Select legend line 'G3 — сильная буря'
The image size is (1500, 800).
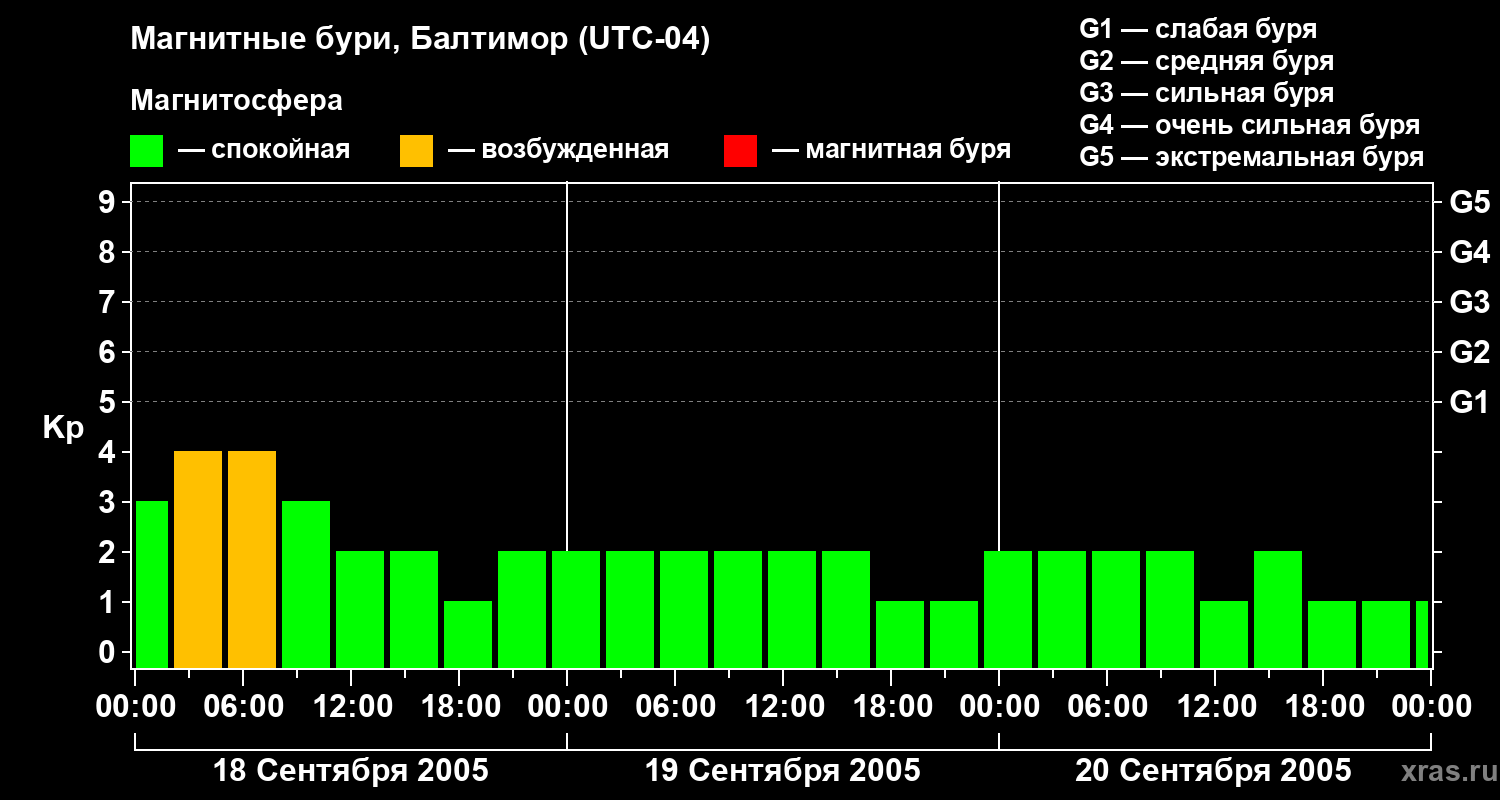pyautogui.click(x=1207, y=93)
